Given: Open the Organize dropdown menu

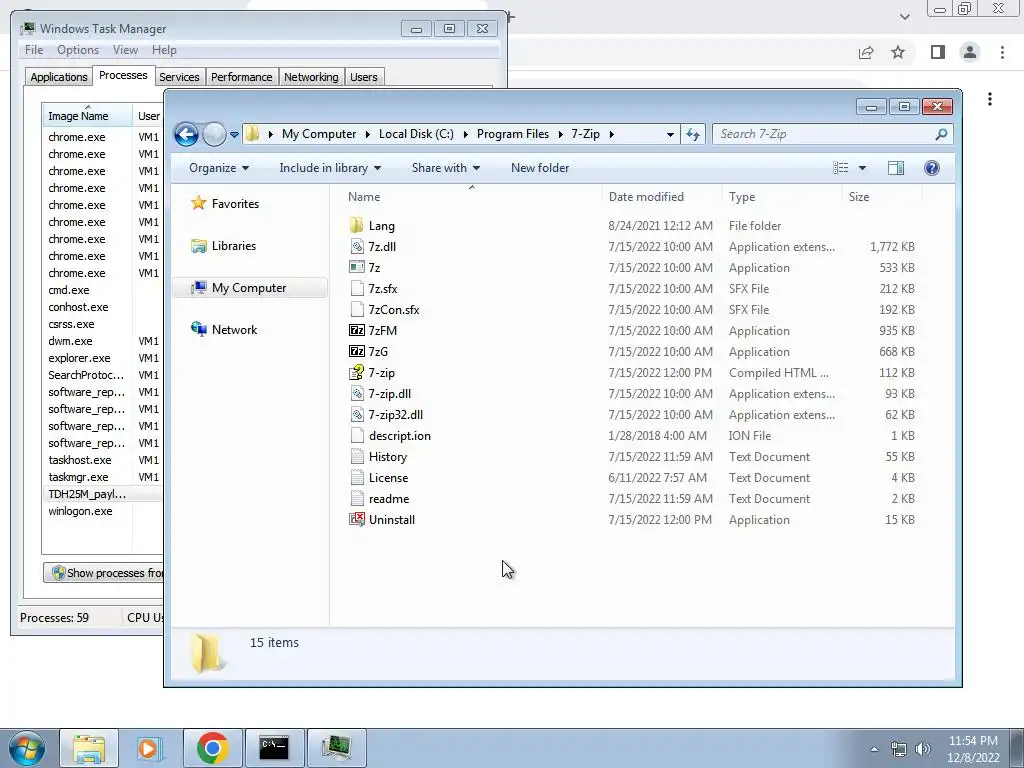Looking at the screenshot, I should pos(219,168).
